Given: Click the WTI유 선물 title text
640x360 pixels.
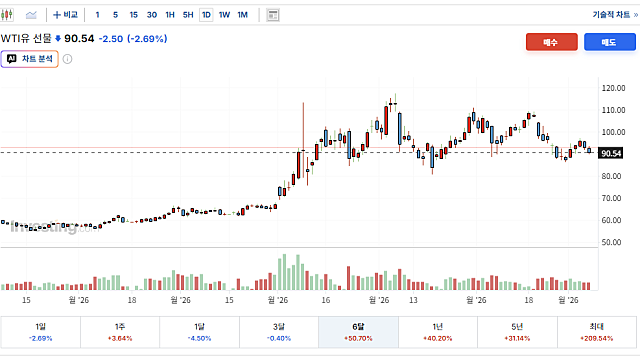Looking at the screenshot, I should (26, 39).
